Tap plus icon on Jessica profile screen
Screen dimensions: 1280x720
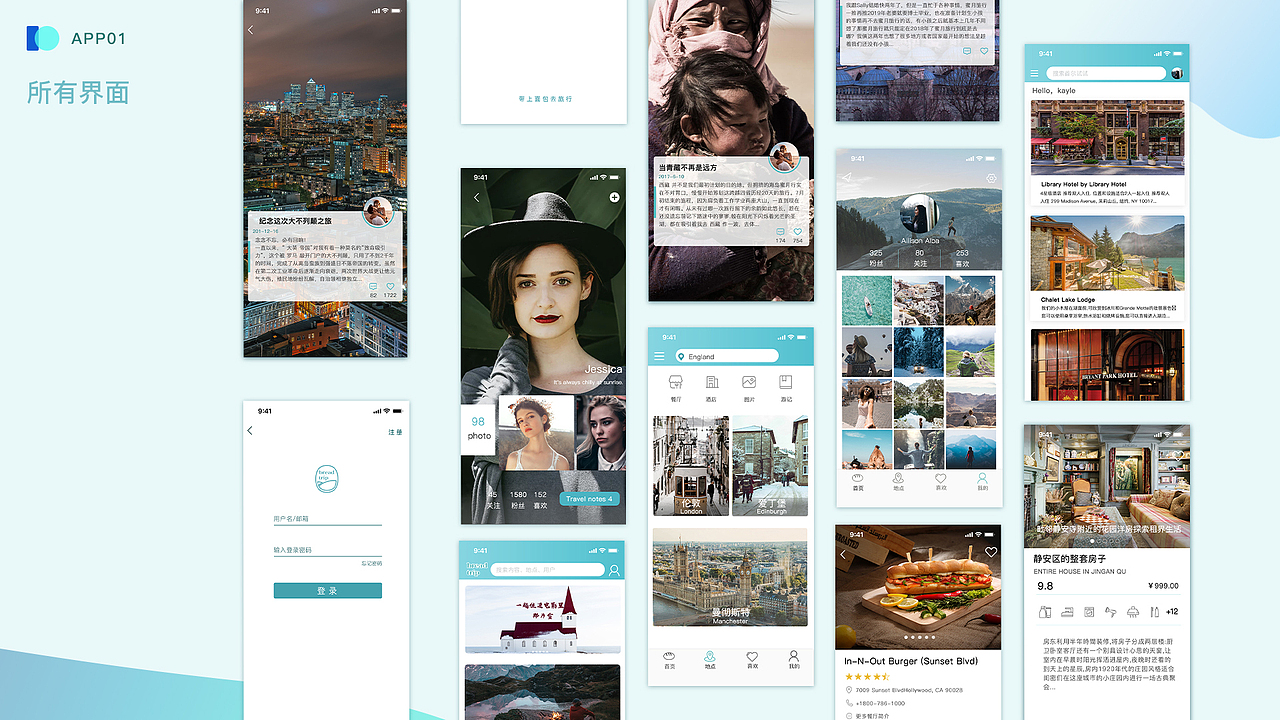coord(614,198)
